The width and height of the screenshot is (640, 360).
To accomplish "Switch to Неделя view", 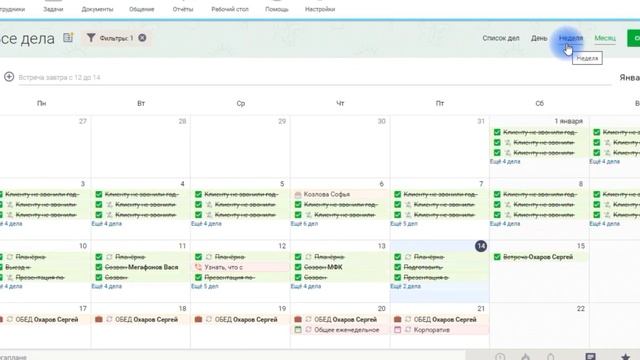I will click(571, 38).
